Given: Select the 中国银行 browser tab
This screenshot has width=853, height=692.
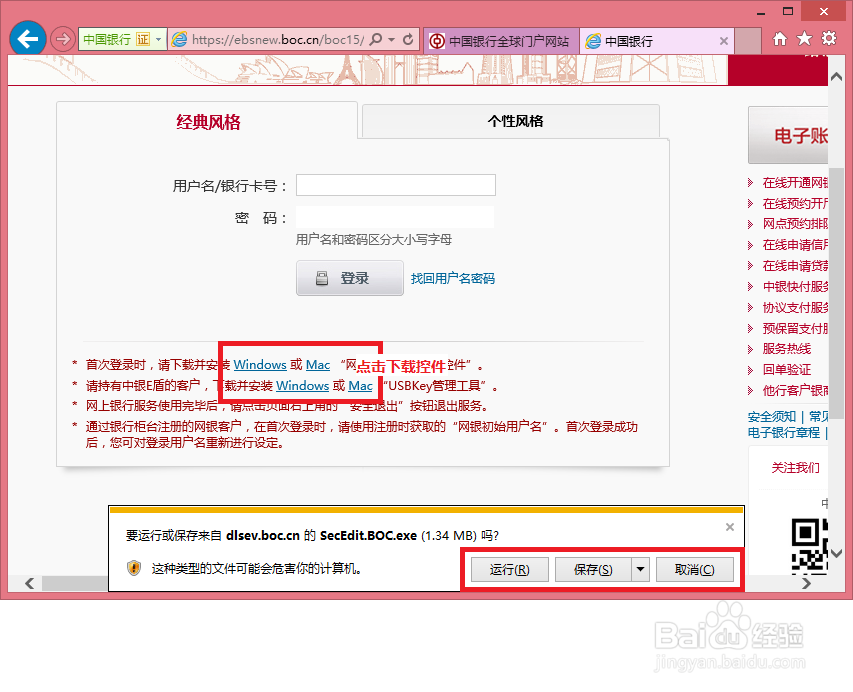Looking at the screenshot, I should point(647,41).
